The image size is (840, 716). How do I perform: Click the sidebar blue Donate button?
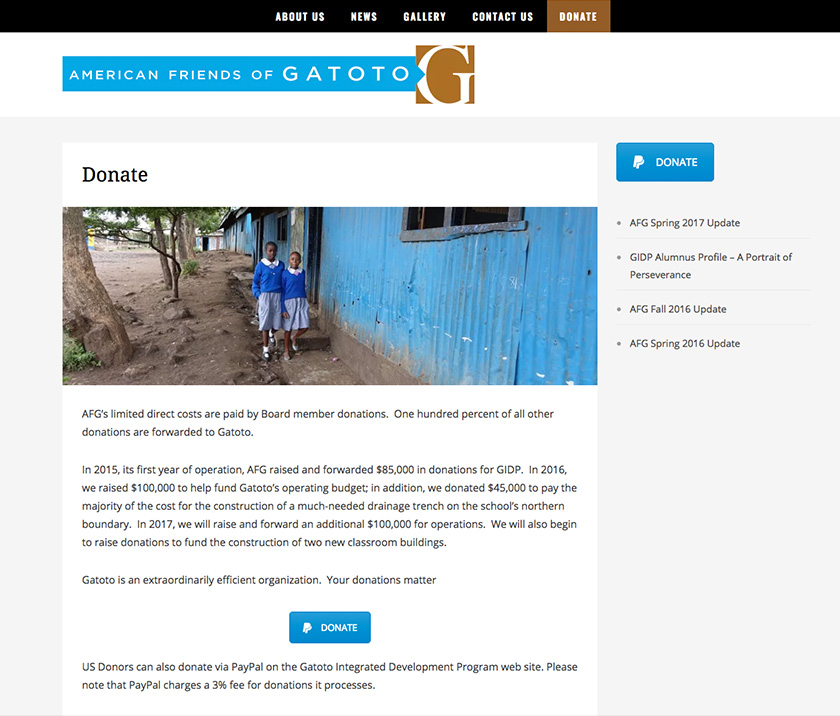(x=665, y=162)
